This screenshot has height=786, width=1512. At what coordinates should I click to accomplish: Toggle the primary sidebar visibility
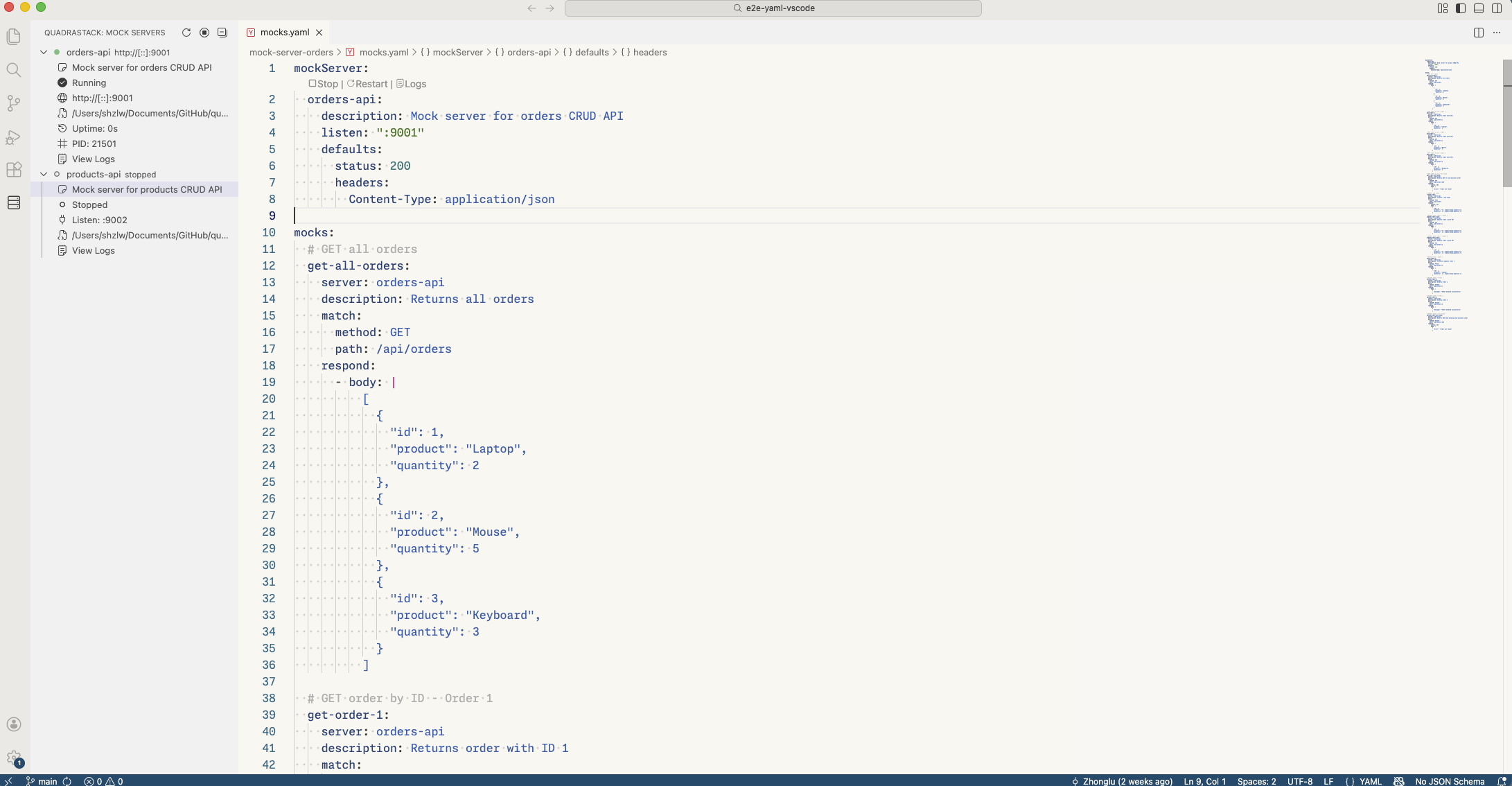(x=1461, y=8)
